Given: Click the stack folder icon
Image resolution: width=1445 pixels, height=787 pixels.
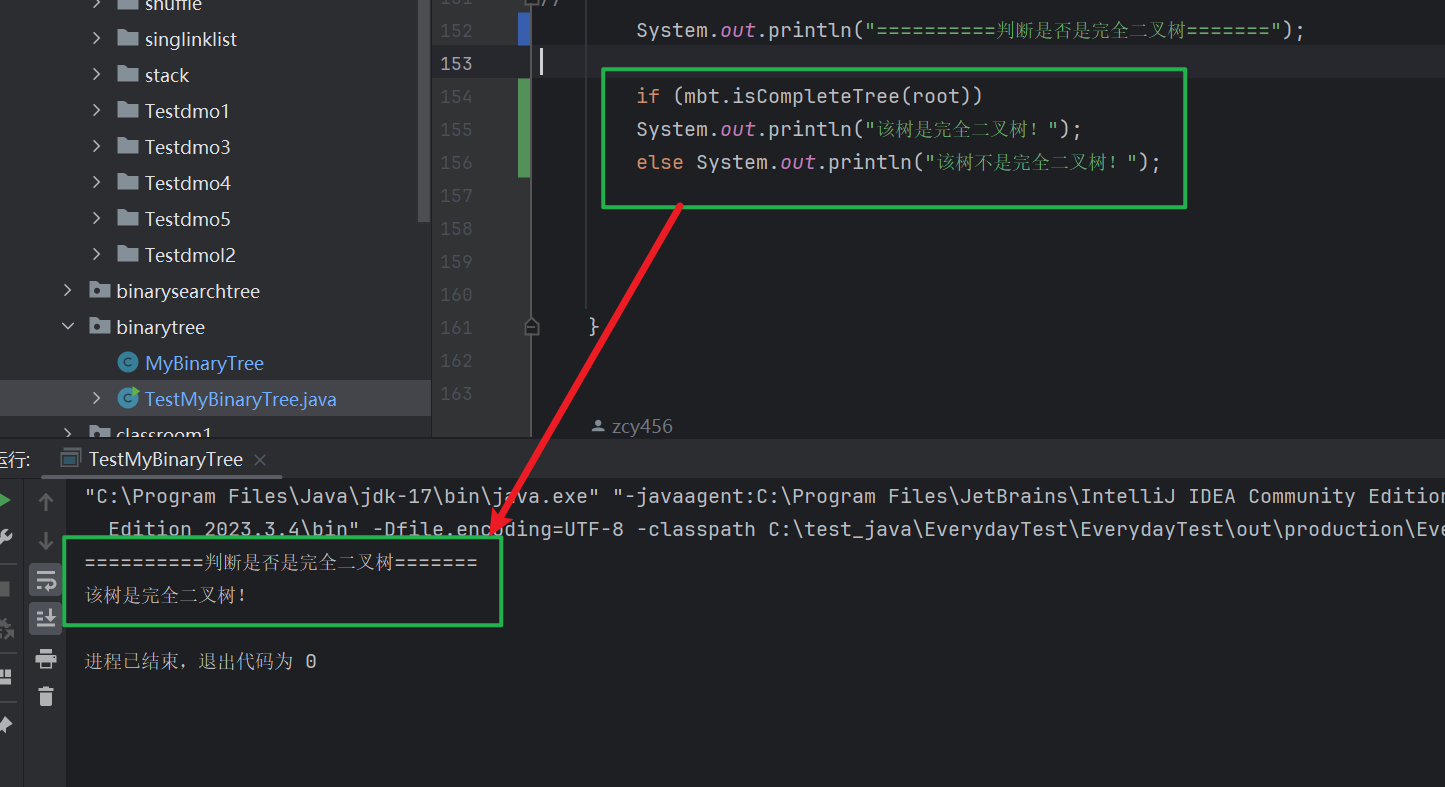Looking at the screenshot, I should pyautogui.click(x=127, y=75).
